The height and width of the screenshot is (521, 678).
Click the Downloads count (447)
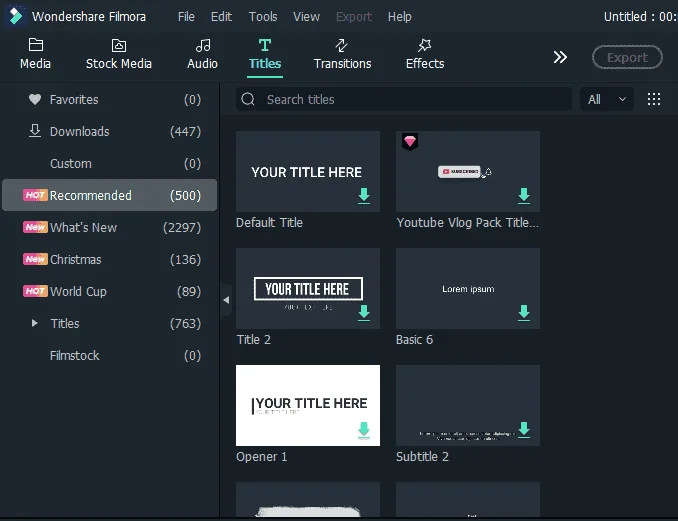185,131
